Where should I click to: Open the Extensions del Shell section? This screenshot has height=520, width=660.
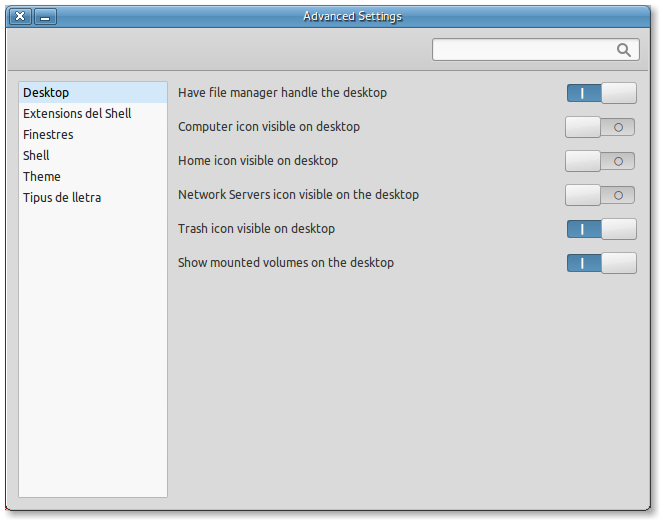77,114
